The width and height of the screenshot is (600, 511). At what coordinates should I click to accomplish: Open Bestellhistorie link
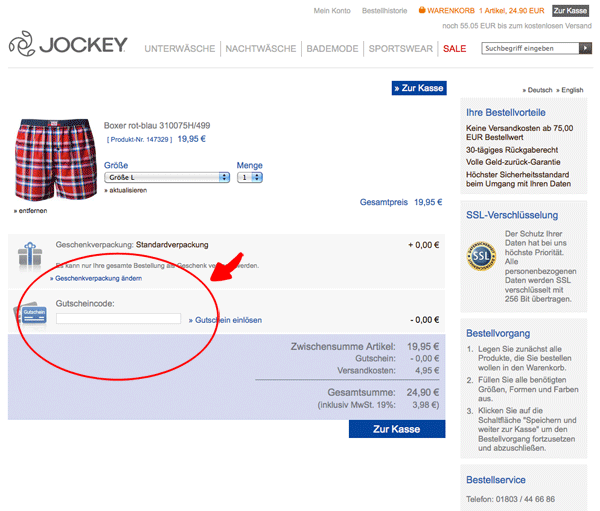click(385, 11)
